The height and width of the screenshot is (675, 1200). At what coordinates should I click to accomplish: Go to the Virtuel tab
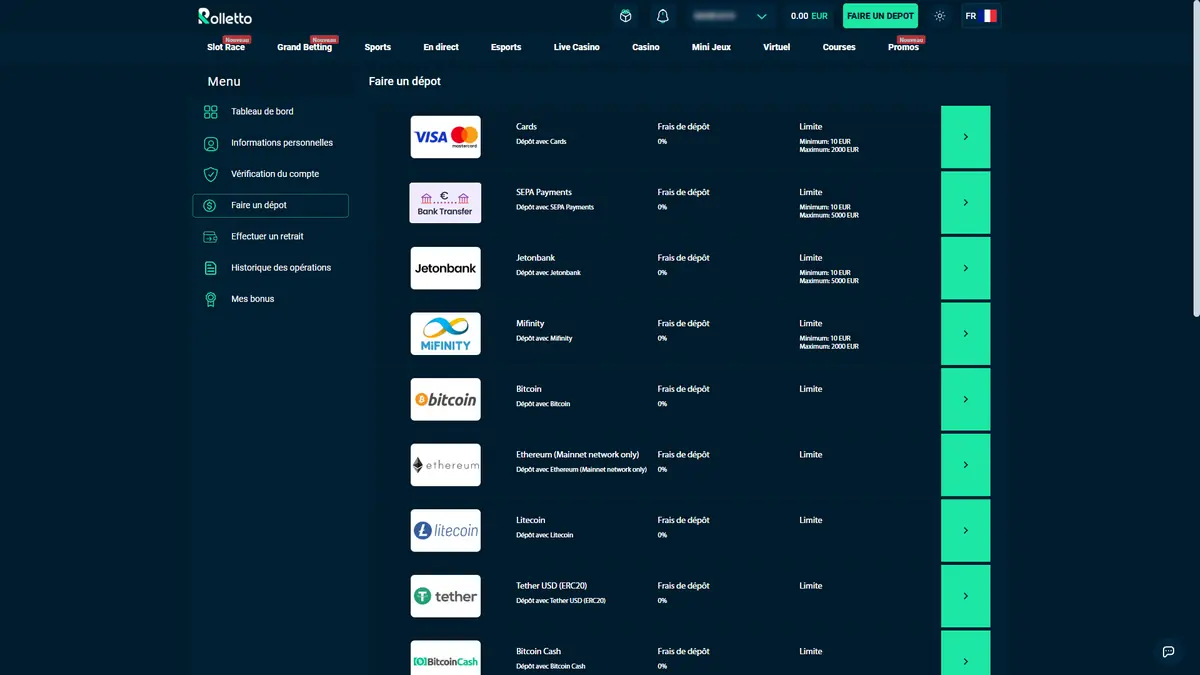point(777,47)
